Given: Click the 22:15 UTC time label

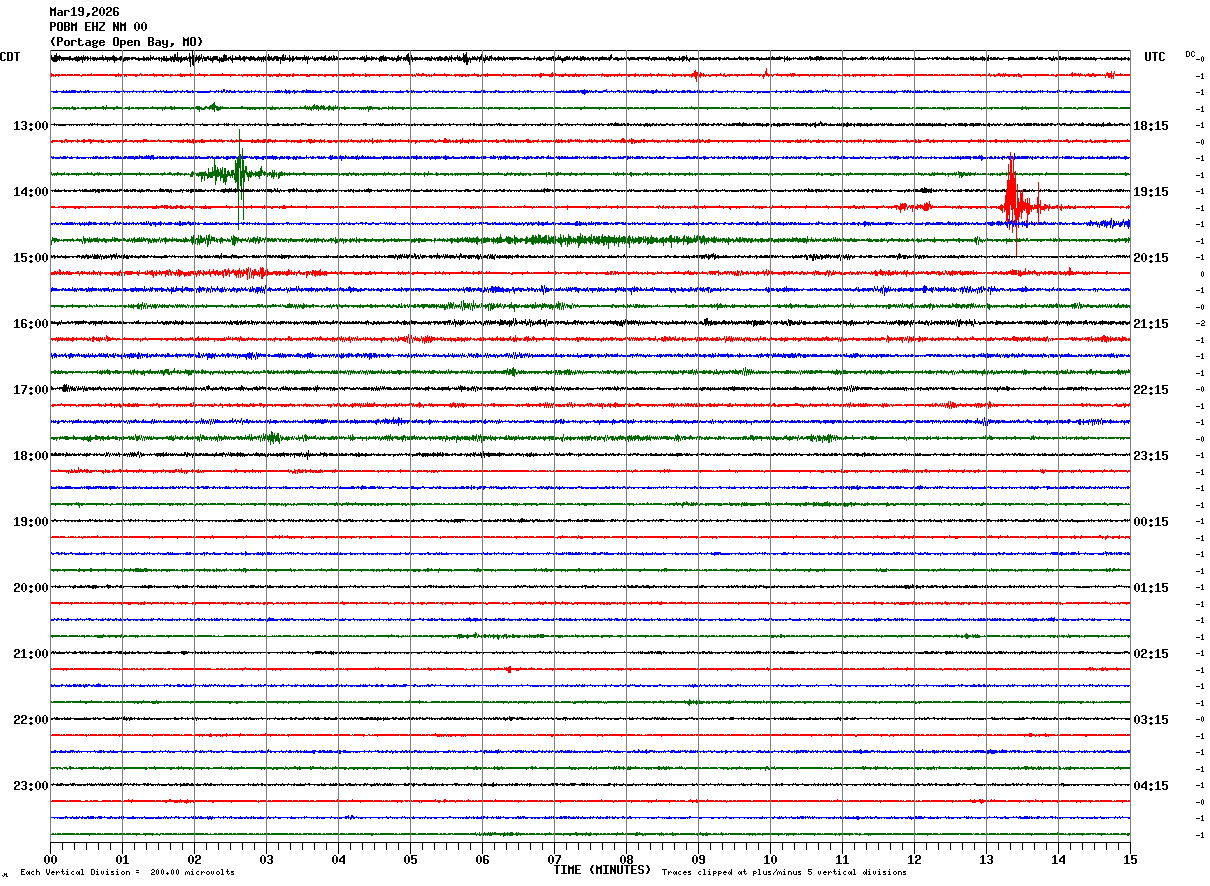Looking at the screenshot, I should (1152, 390).
